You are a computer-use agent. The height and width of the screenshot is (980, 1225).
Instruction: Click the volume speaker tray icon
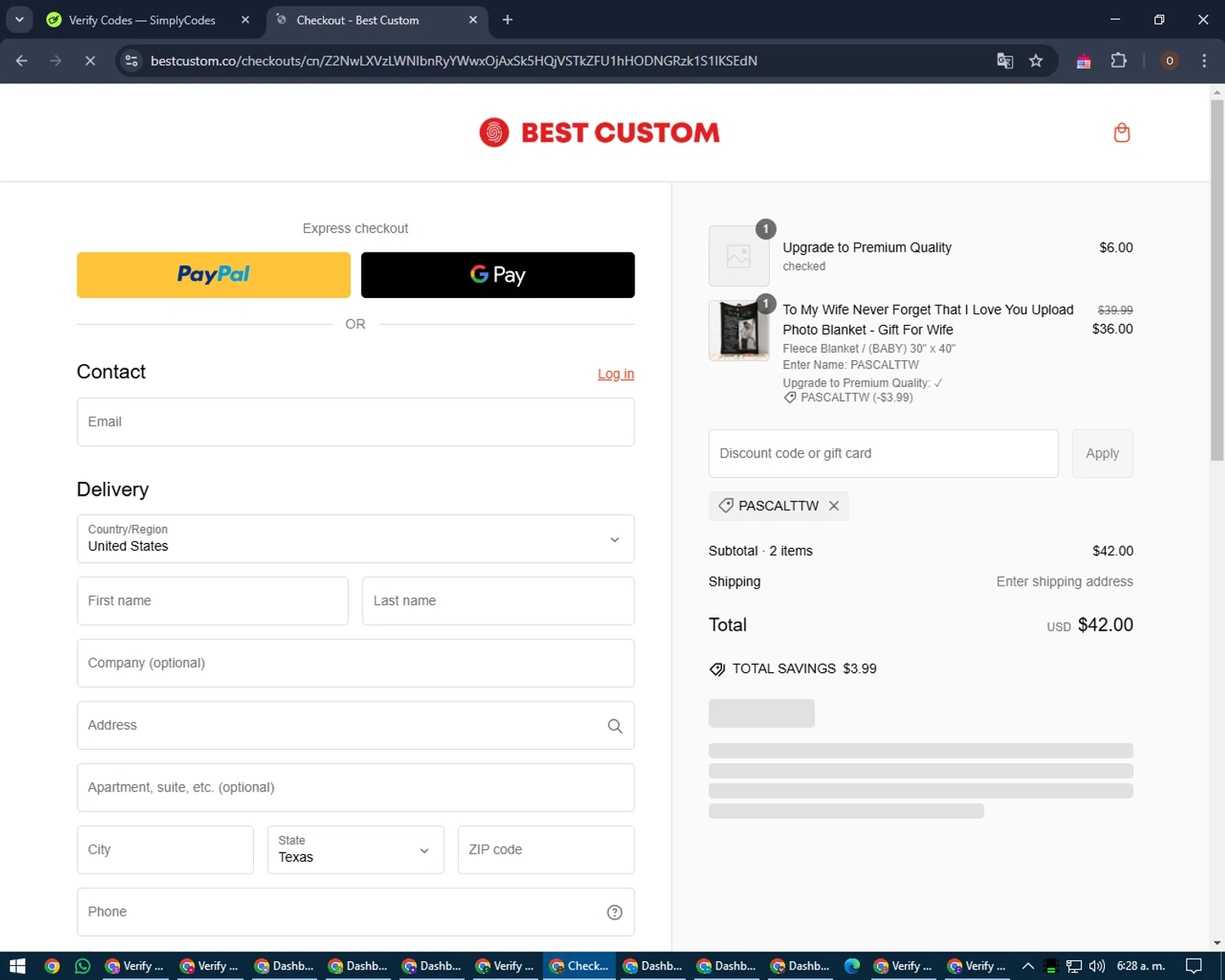click(1097, 966)
